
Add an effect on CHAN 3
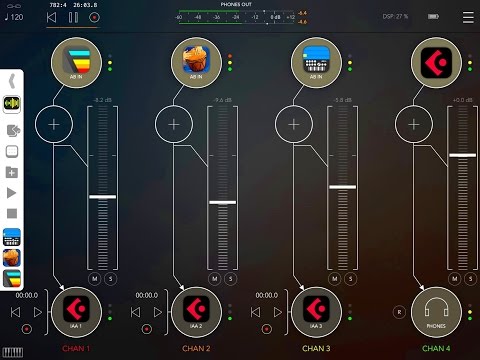(x=294, y=124)
